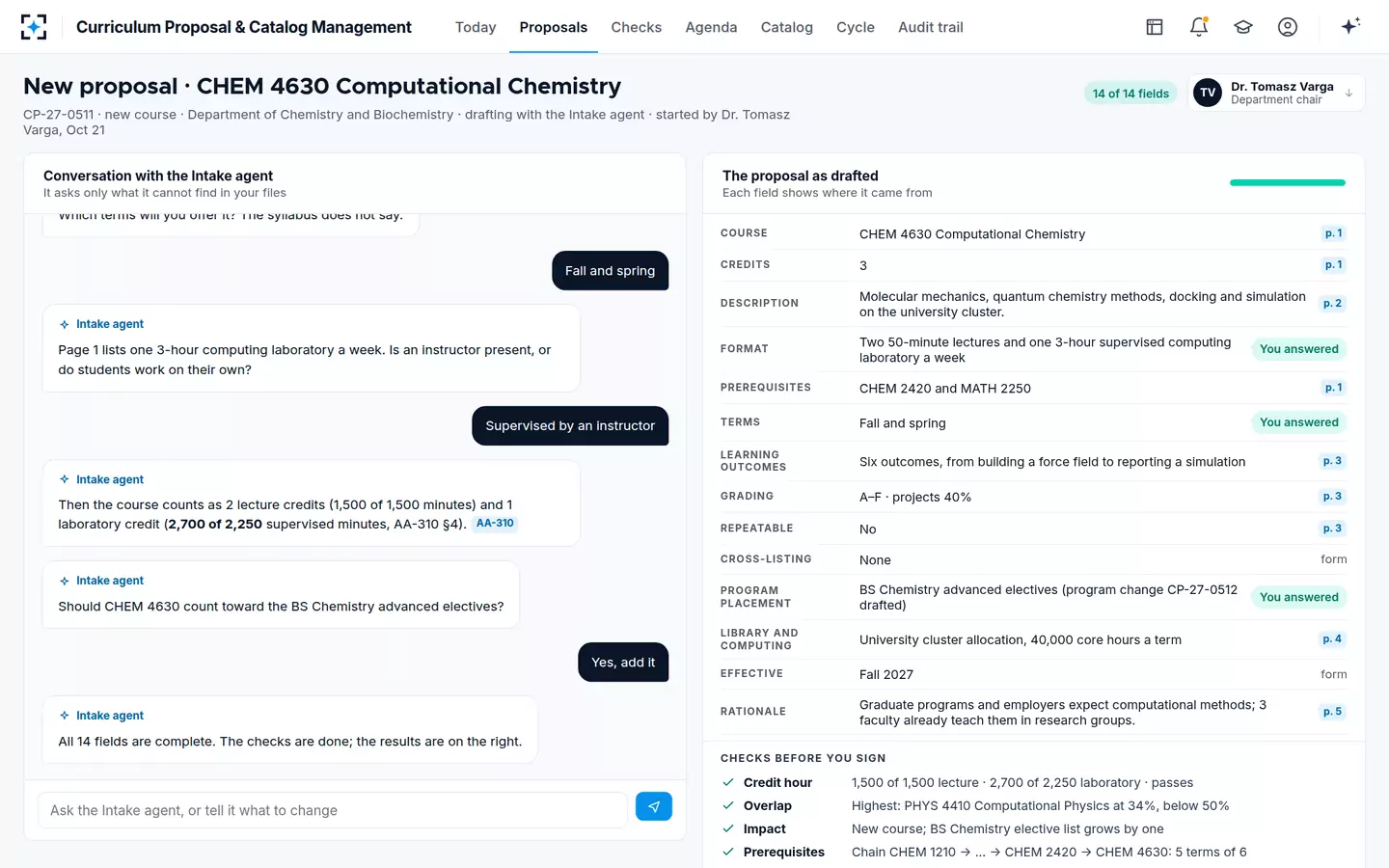Open the user account icon
Viewport: 1389px width, 868px height.
pyautogui.click(x=1288, y=27)
